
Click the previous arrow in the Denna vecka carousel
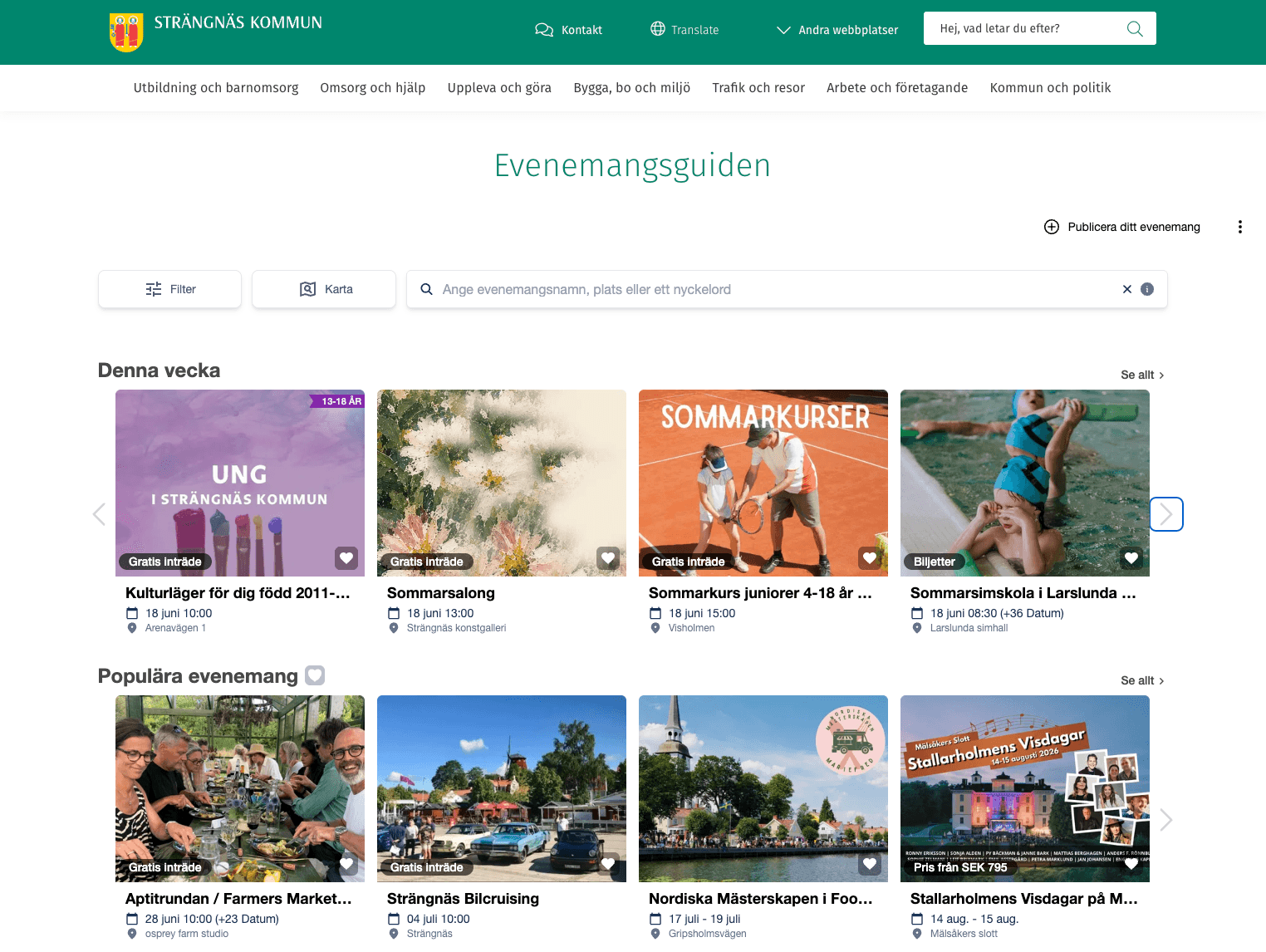point(99,514)
